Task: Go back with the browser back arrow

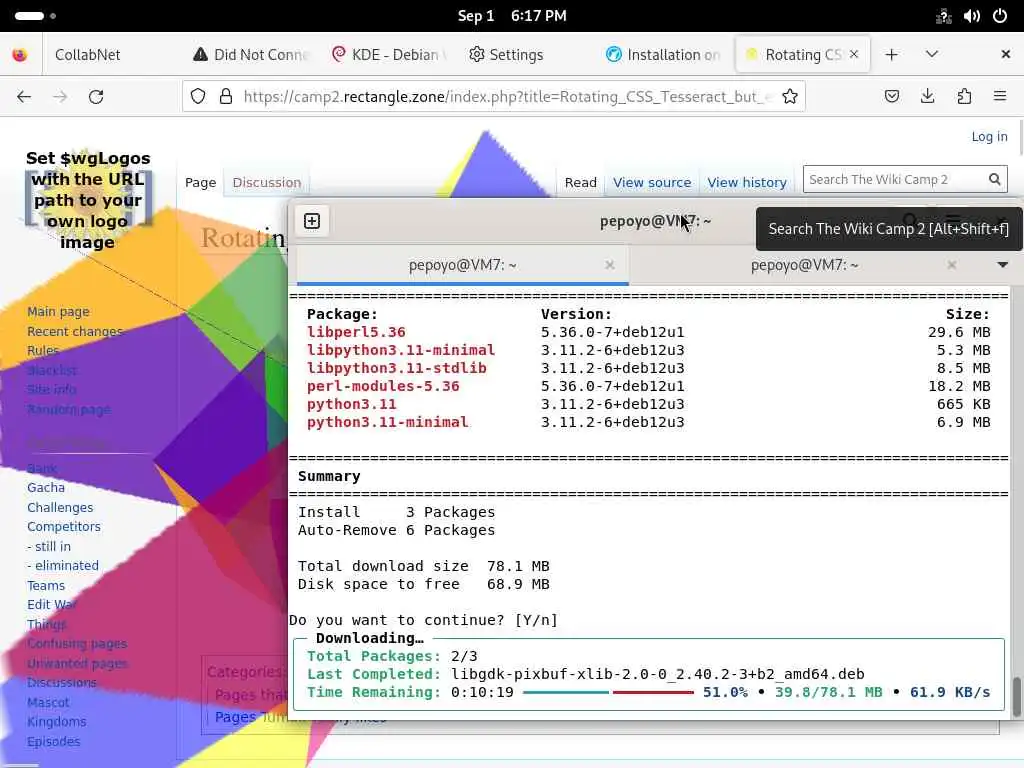Action: pyautogui.click(x=24, y=97)
